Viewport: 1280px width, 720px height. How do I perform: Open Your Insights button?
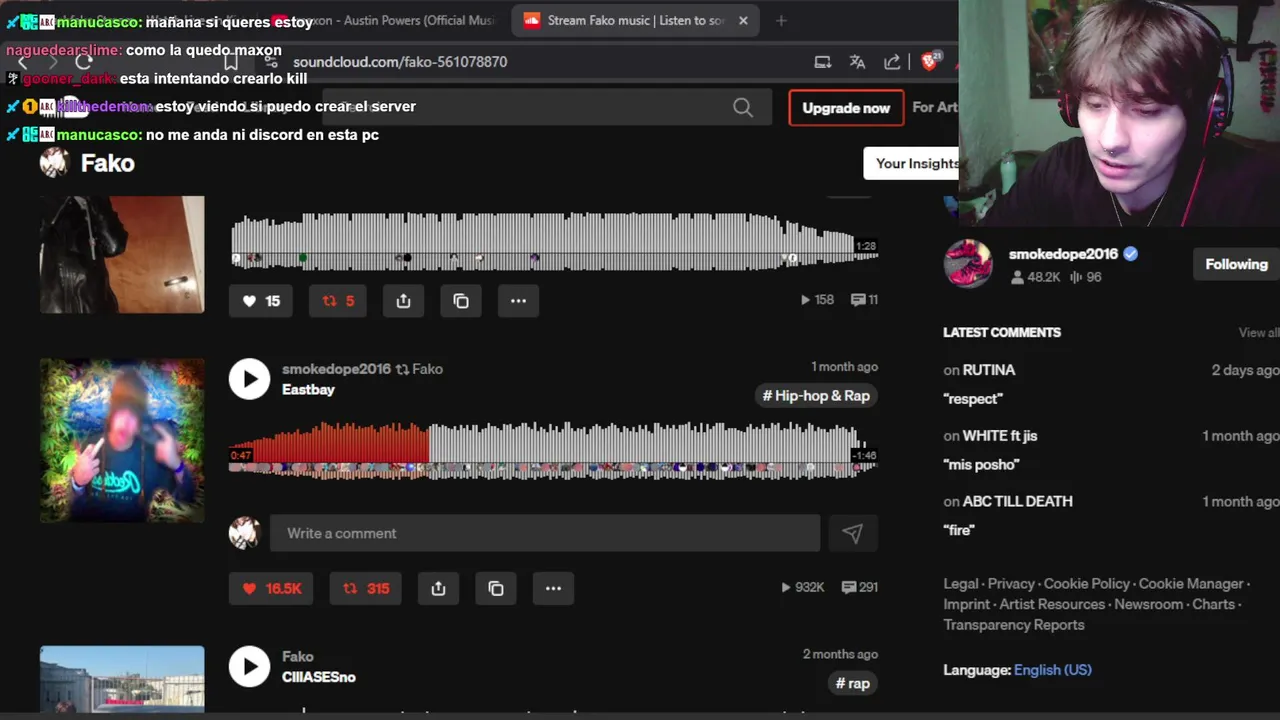pyautogui.click(x=911, y=163)
